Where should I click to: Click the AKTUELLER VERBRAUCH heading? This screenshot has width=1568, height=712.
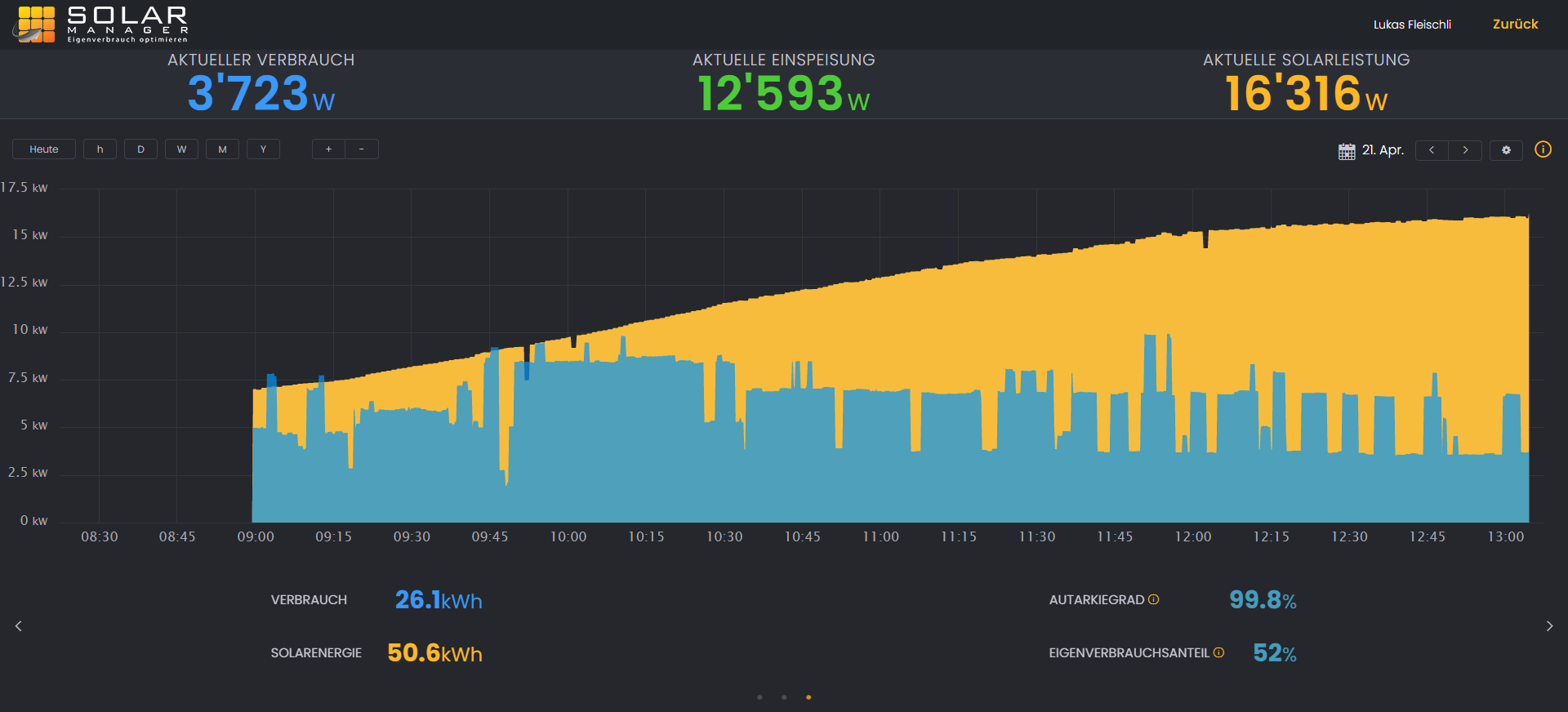(x=261, y=60)
